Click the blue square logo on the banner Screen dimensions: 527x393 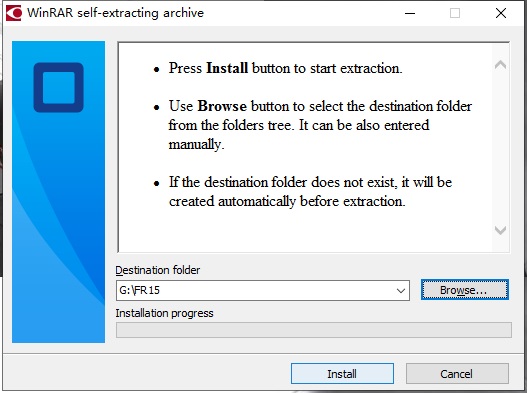(x=58, y=87)
